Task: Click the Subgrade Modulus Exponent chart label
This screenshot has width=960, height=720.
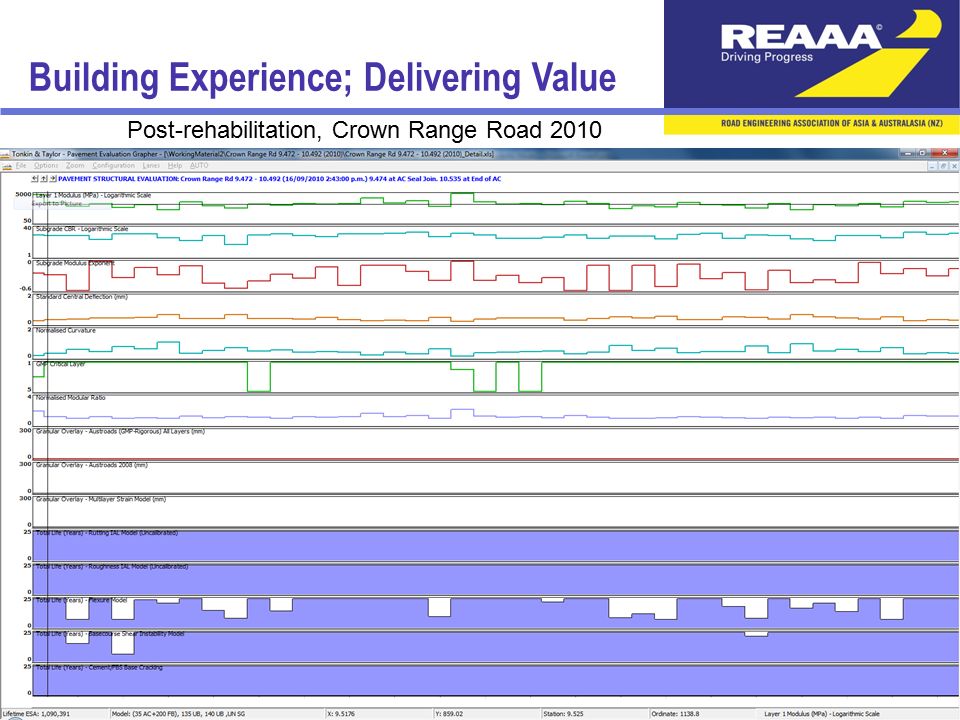Action: coord(75,263)
